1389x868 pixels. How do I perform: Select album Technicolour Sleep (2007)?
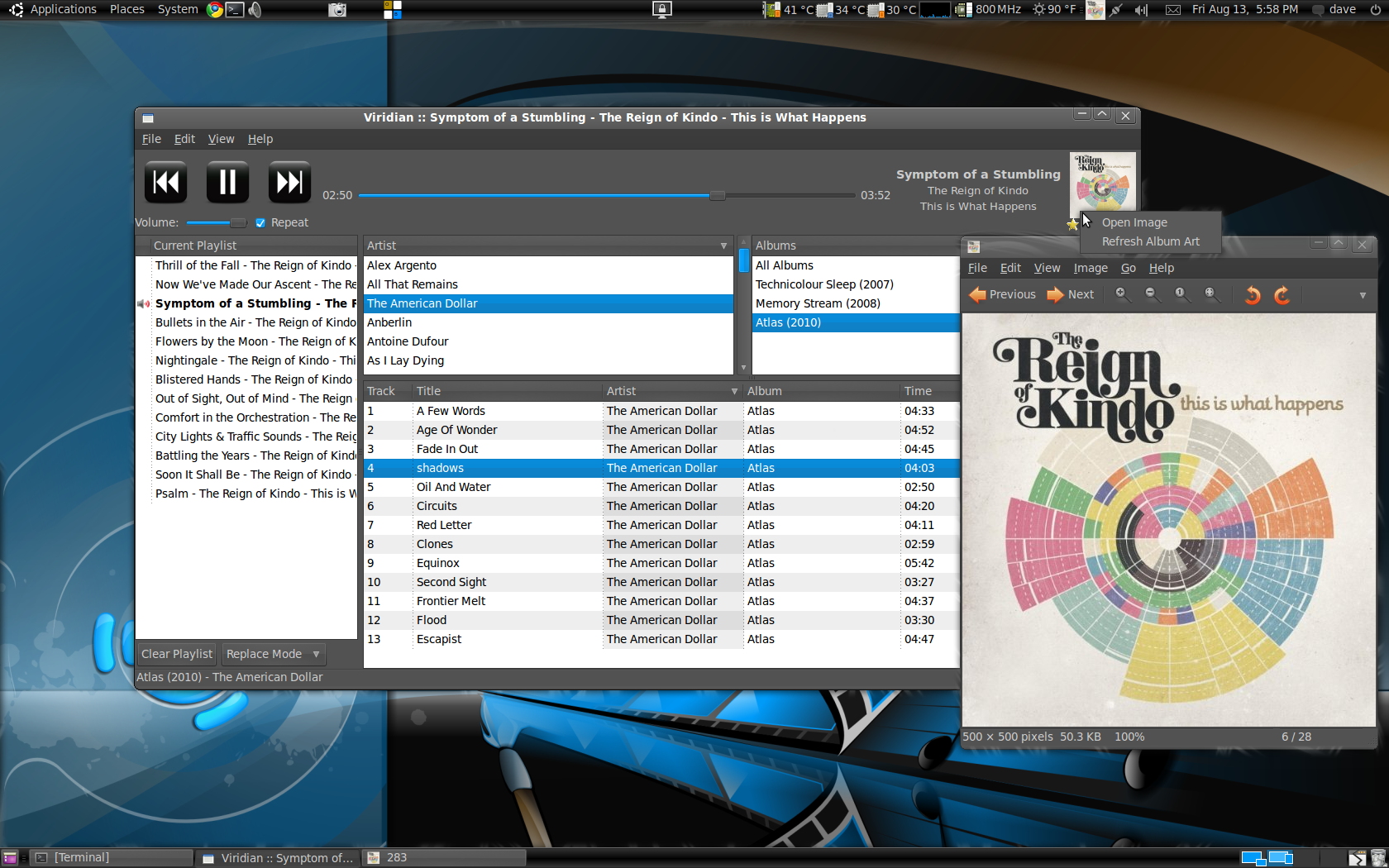[855, 284]
